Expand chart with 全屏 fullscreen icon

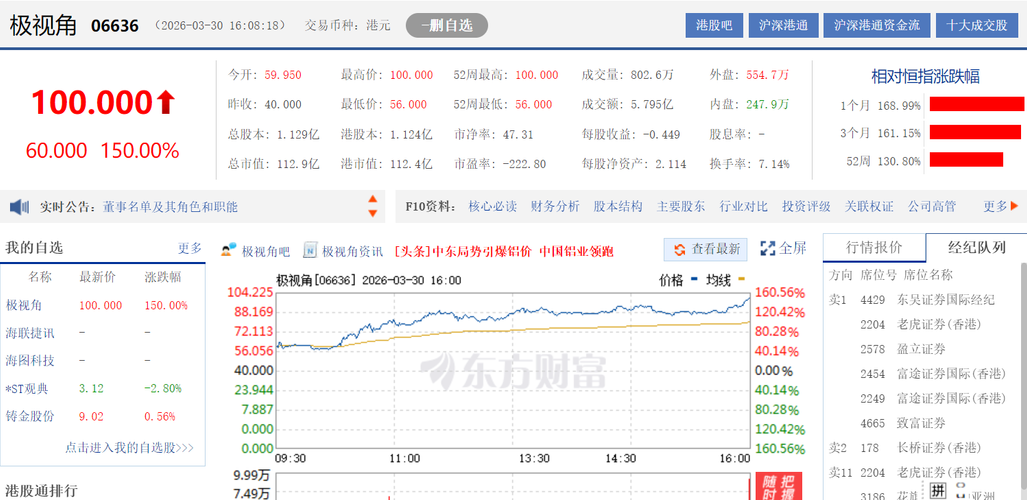pyautogui.click(x=783, y=248)
